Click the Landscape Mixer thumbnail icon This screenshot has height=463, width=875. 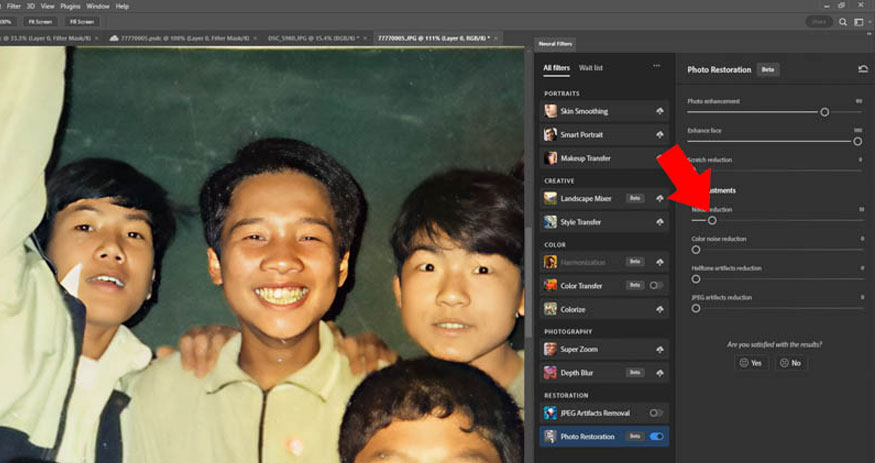(551, 198)
